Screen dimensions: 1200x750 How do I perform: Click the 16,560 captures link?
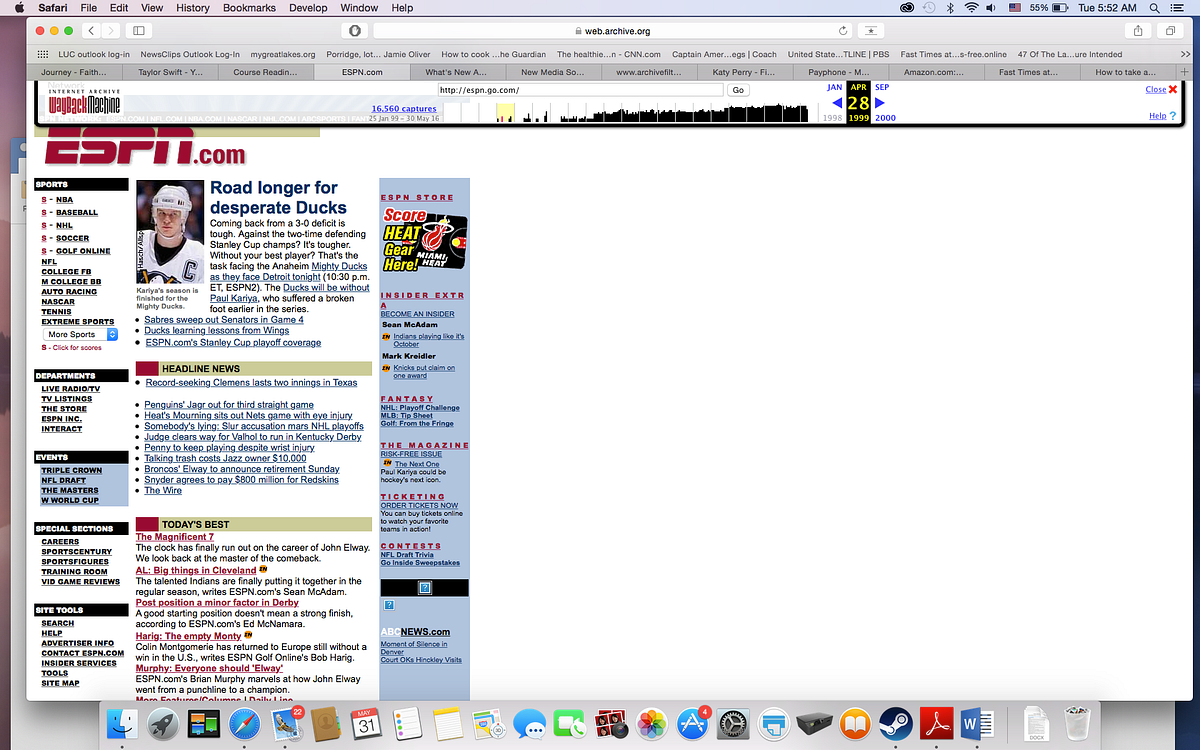pyautogui.click(x=404, y=108)
